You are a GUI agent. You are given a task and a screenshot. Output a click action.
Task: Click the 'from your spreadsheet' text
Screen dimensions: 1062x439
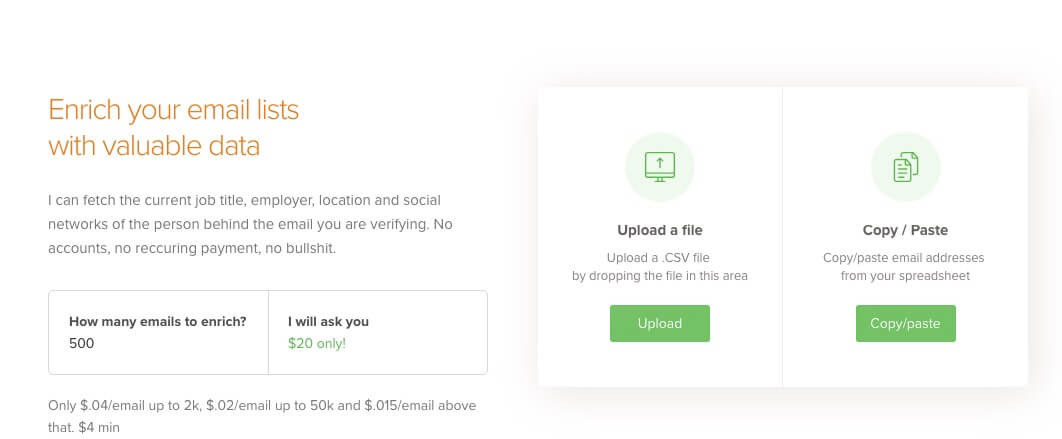point(906,276)
